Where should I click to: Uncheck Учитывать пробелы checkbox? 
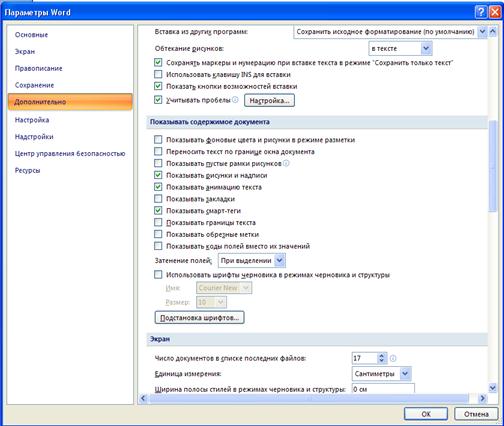(x=158, y=100)
